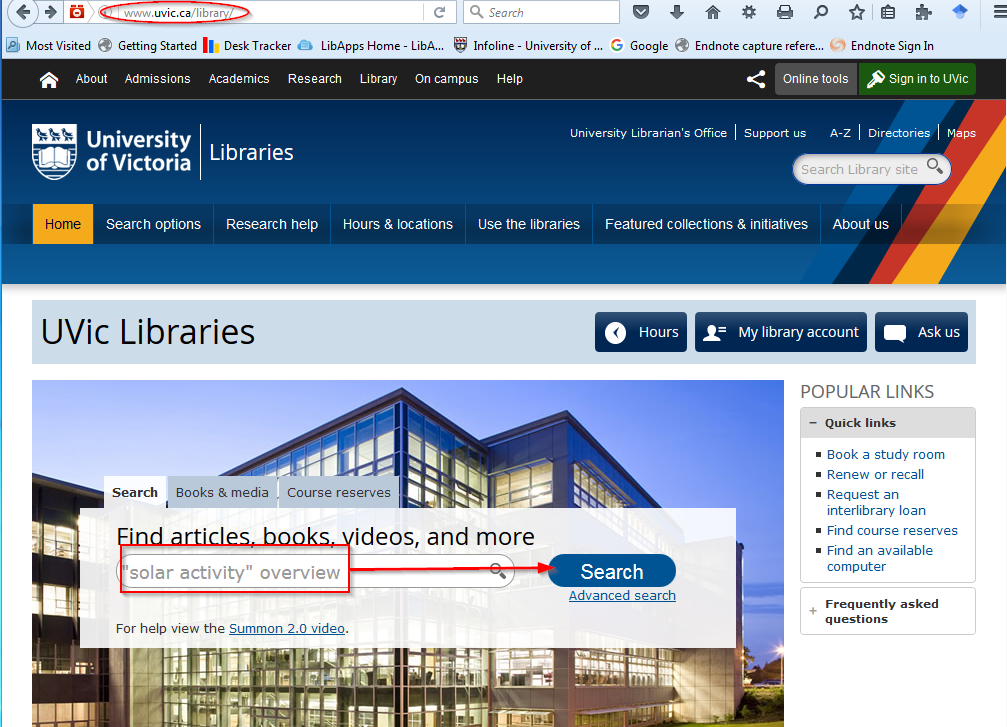The height and width of the screenshot is (727, 1007).
Task: Open the Search options menu
Action: 153,224
